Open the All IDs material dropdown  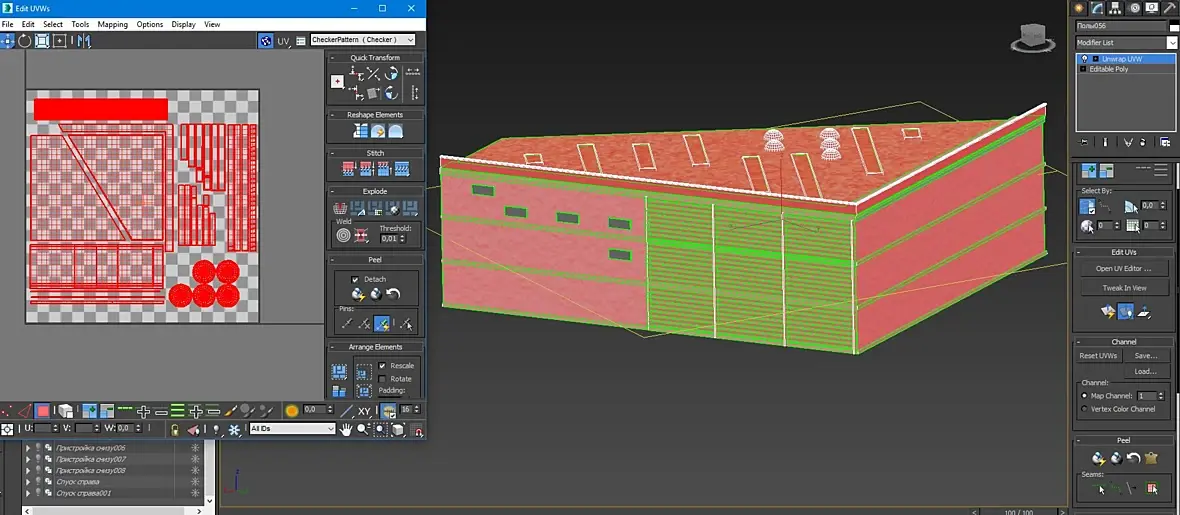292,429
